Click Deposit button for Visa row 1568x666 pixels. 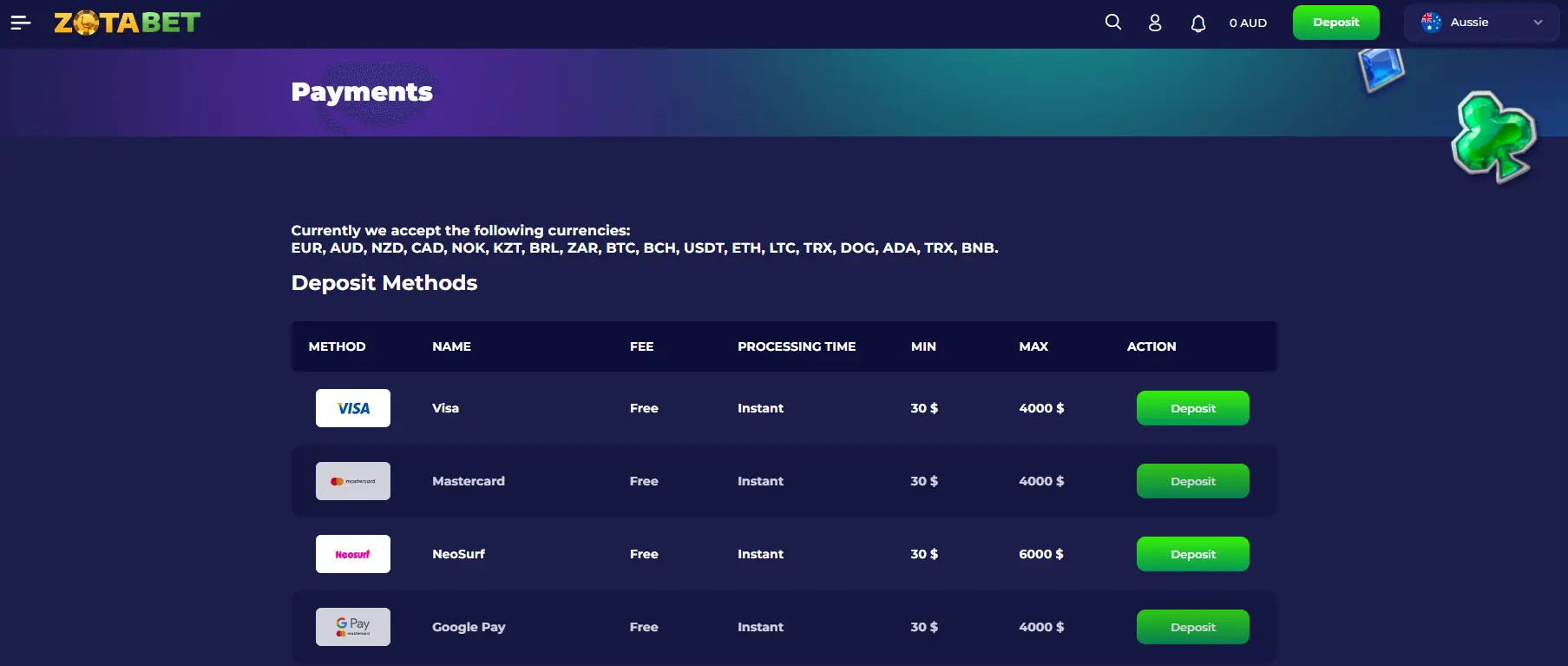[x=1192, y=408]
